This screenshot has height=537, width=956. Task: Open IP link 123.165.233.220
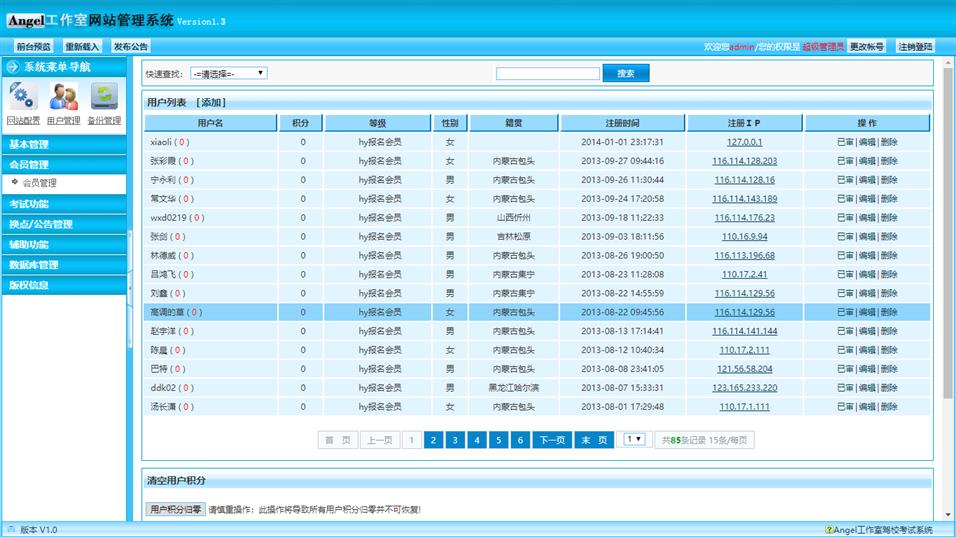pos(744,388)
